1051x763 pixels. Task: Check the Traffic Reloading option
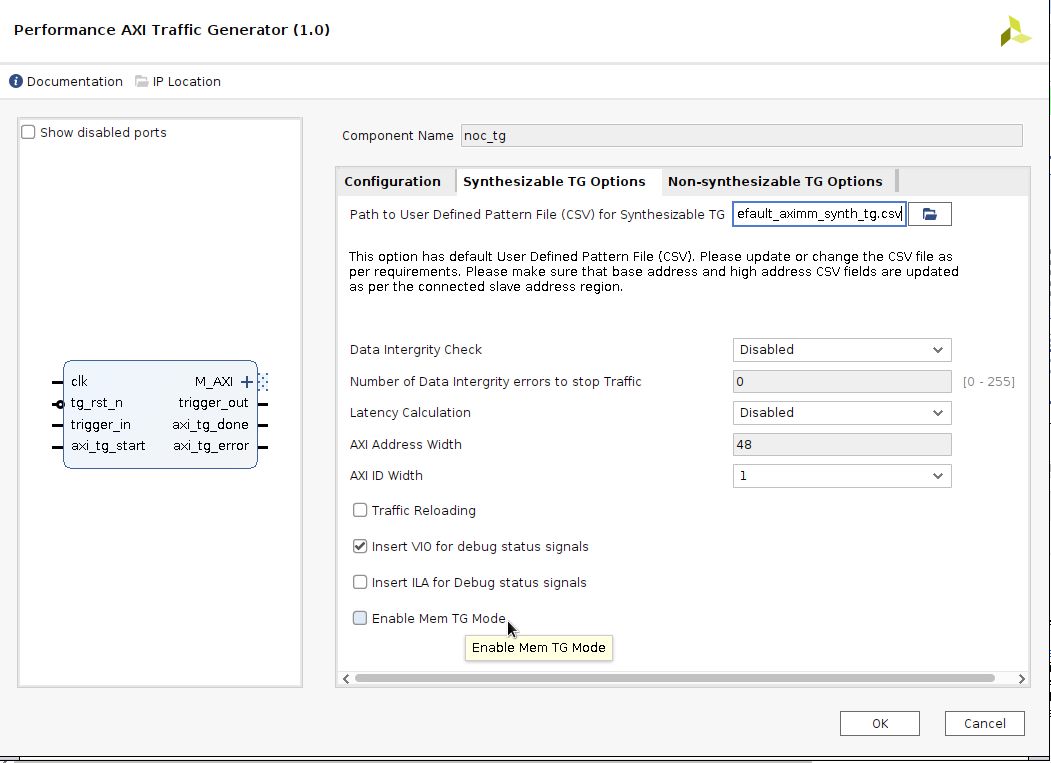tap(359, 510)
